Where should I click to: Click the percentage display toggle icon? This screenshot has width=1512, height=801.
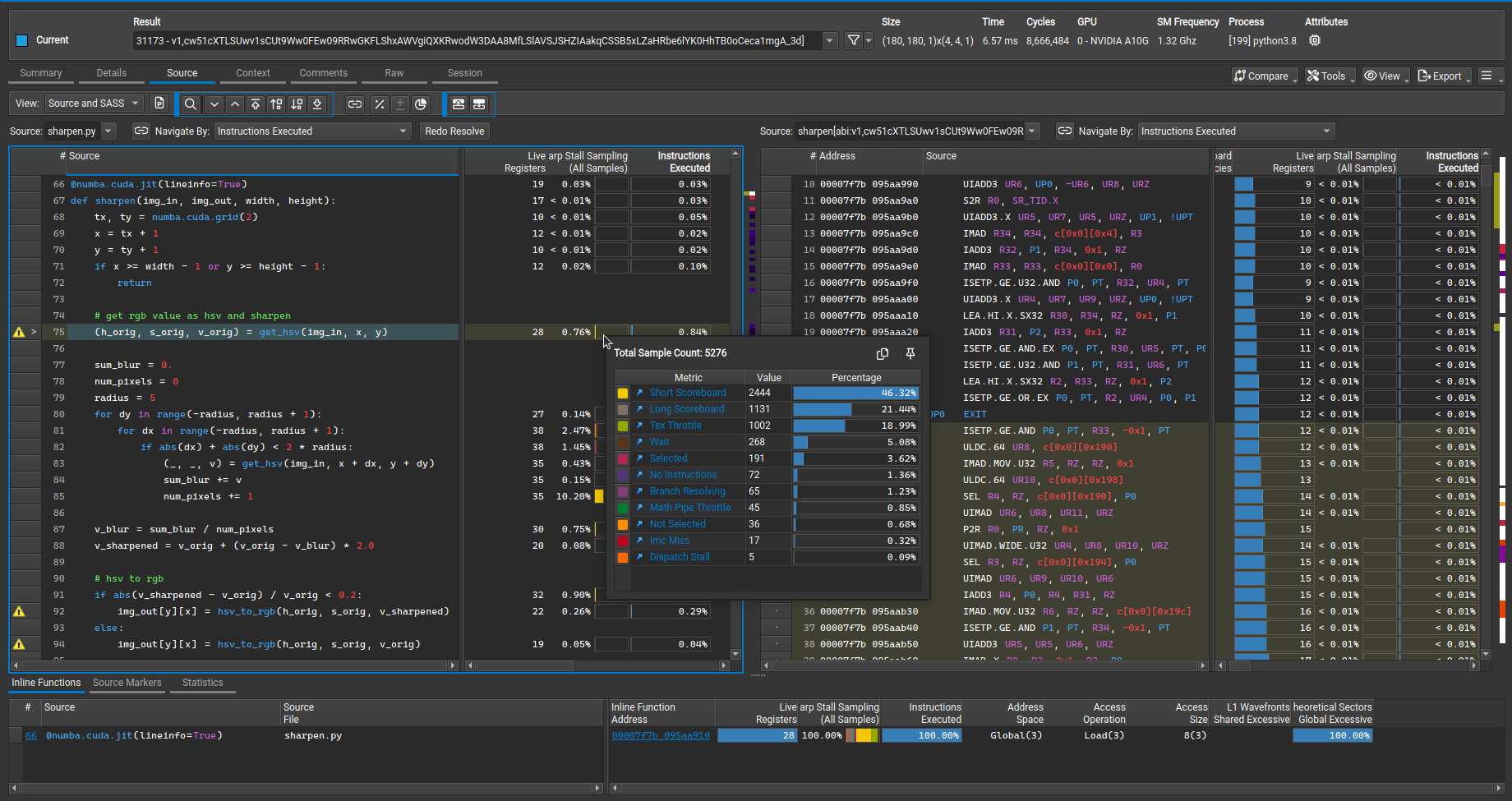[x=380, y=104]
